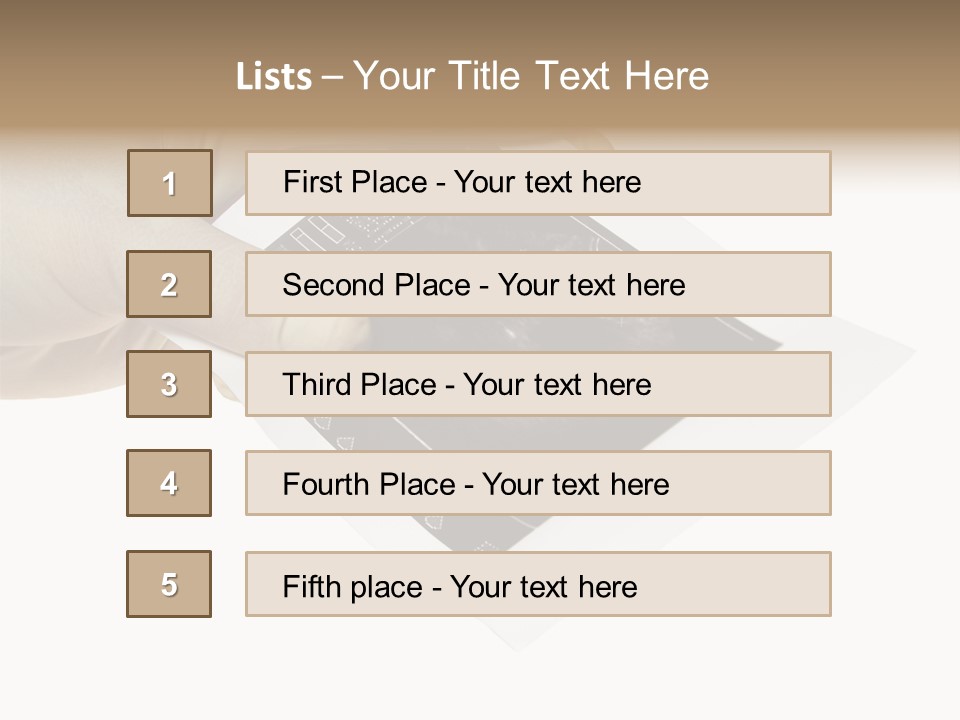
Task: Click the bold word "Lists" in the title
Action: [x=273, y=77]
